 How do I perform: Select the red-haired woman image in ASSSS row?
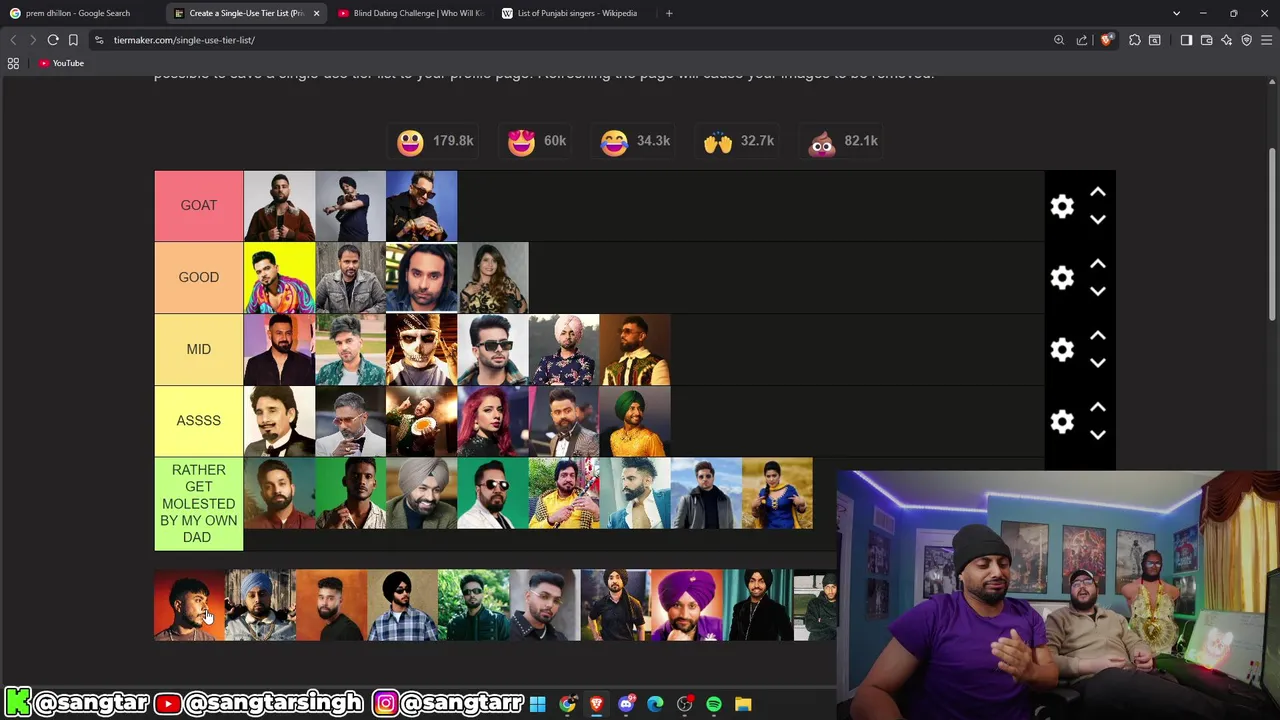pyautogui.click(x=493, y=422)
